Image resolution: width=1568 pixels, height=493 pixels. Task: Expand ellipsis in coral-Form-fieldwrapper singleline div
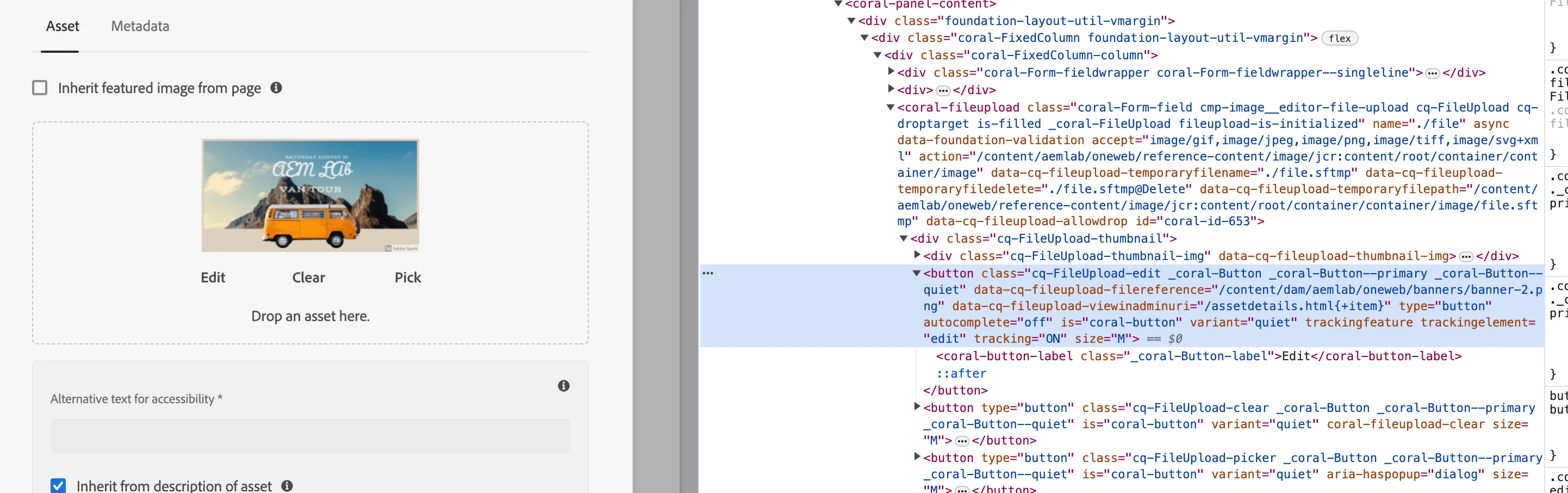1432,73
